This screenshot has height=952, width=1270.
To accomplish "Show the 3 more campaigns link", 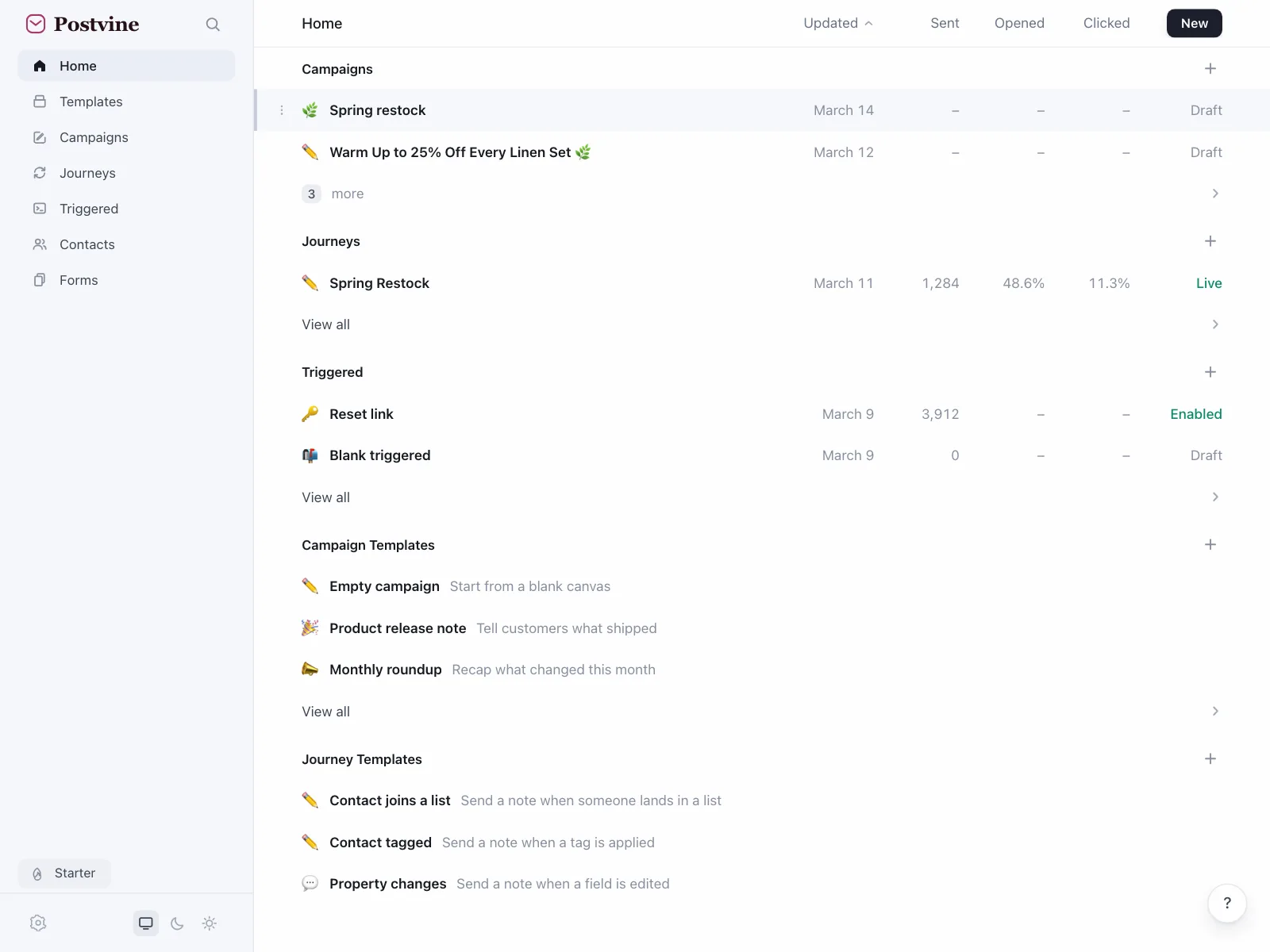I will [x=333, y=194].
